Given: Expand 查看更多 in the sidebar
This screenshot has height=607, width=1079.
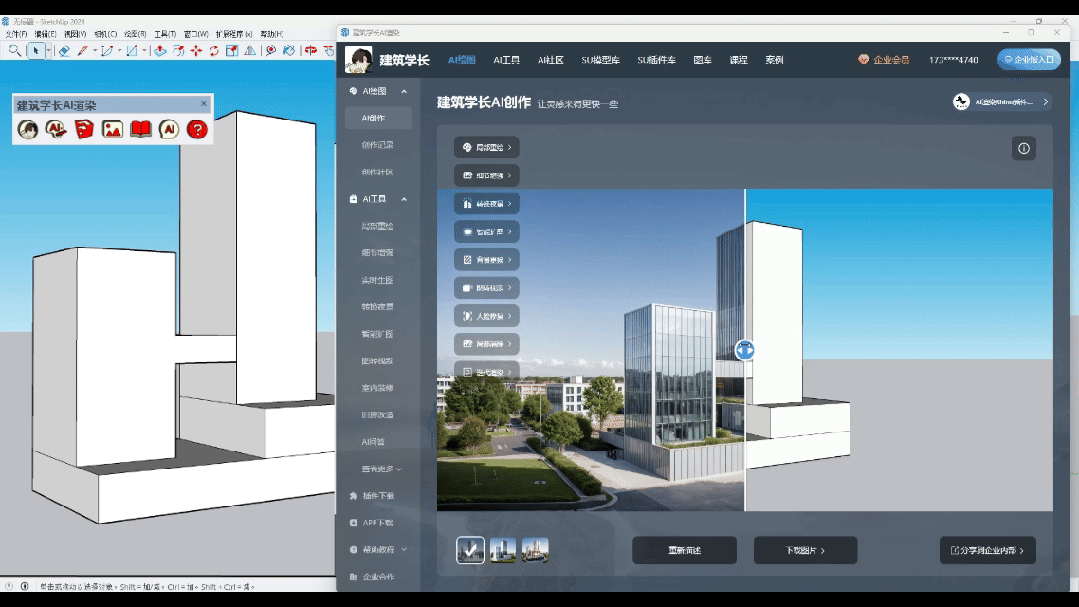Looking at the screenshot, I should click(381, 469).
